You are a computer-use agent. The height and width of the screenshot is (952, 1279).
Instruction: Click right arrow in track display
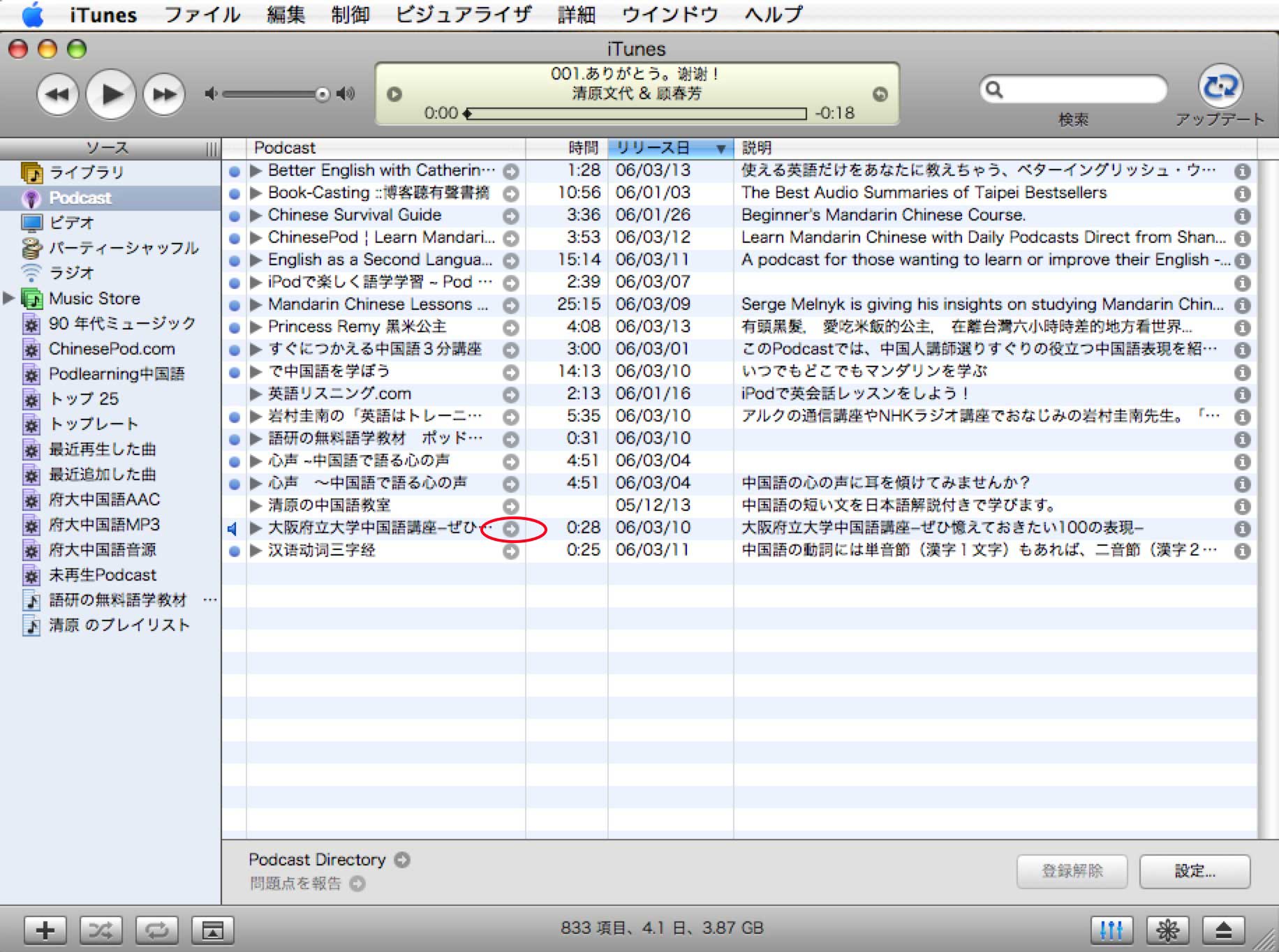click(880, 94)
